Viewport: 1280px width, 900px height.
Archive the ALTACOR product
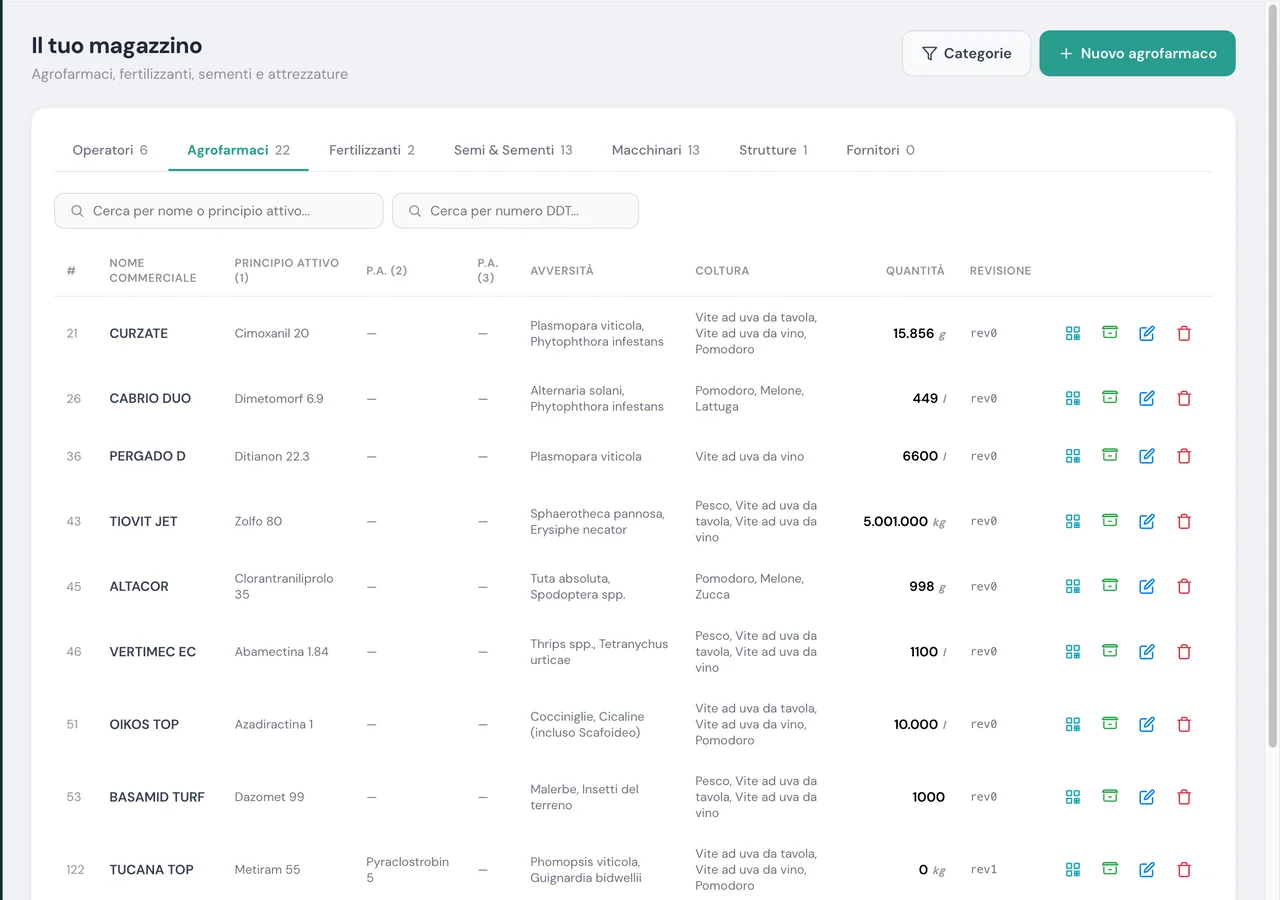tap(1110, 586)
